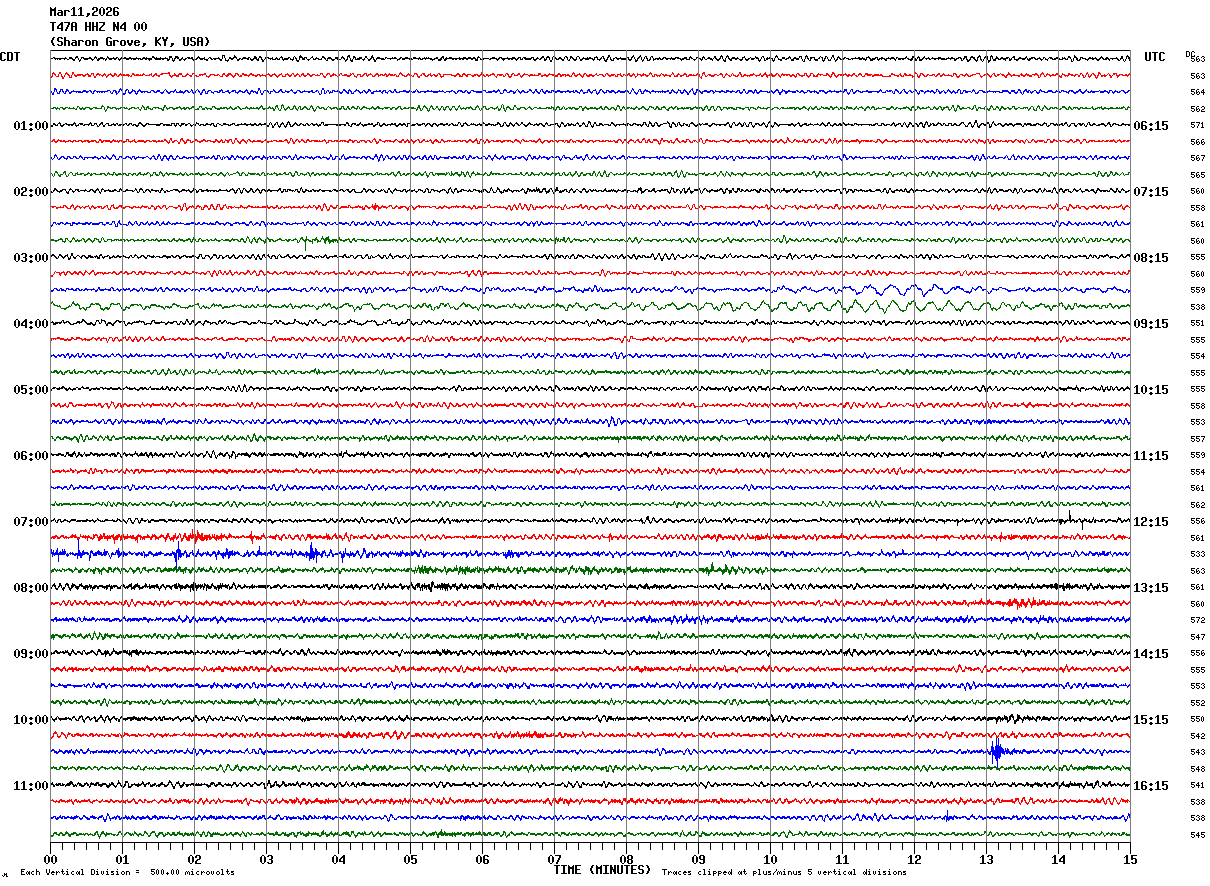Click the 00 minute tick label

point(50,859)
